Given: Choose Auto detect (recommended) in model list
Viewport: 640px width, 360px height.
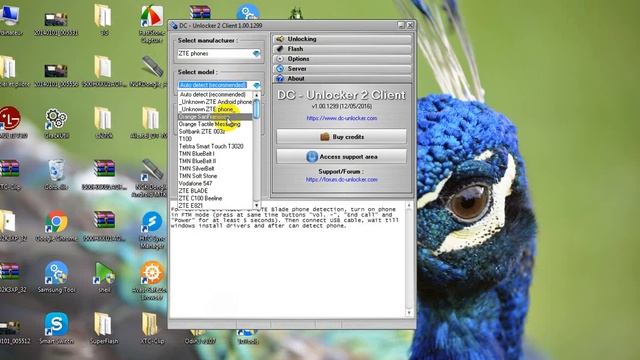Looking at the screenshot, I should click(x=215, y=95).
